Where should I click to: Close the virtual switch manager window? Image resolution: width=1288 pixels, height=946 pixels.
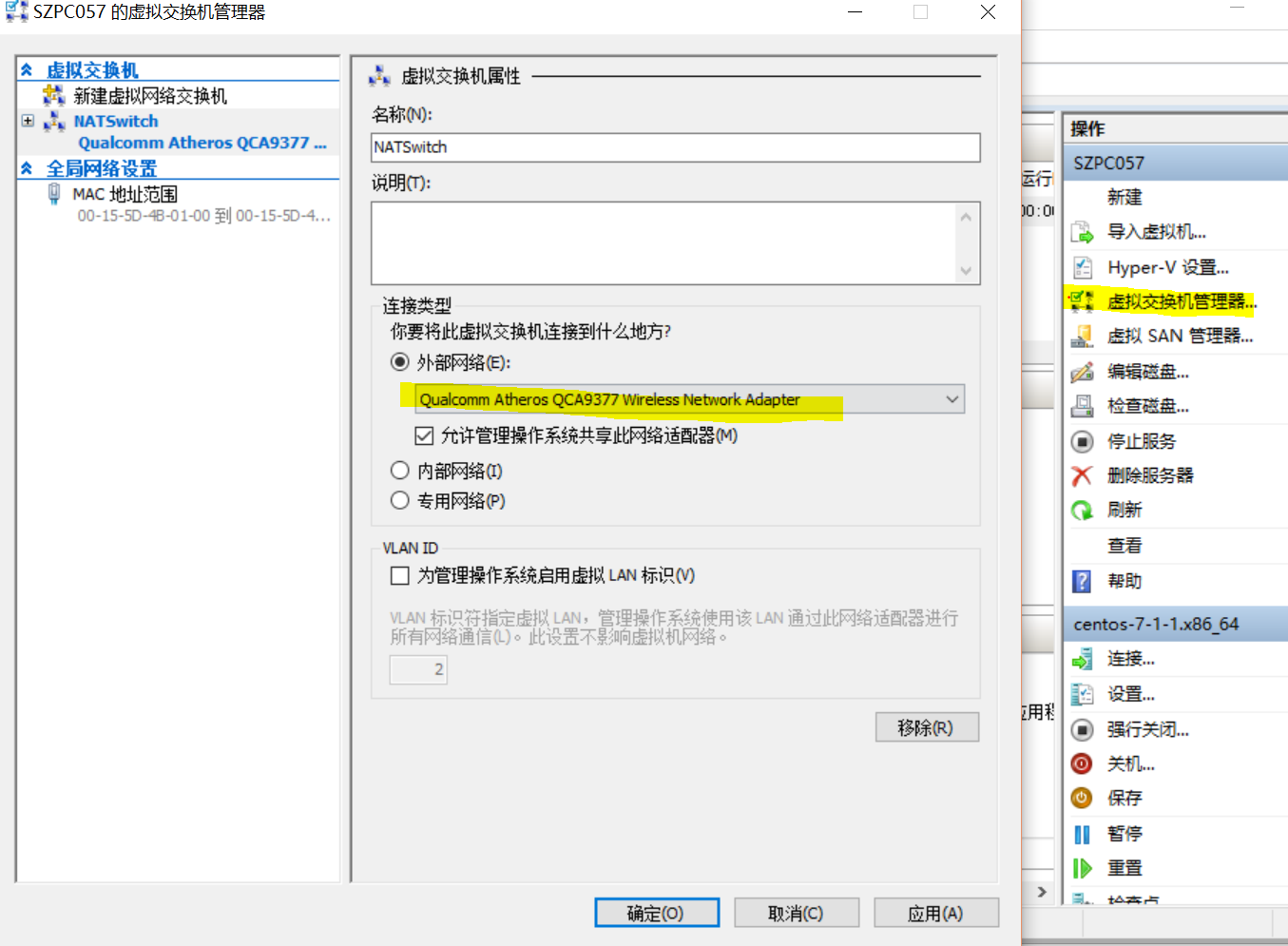[989, 12]
